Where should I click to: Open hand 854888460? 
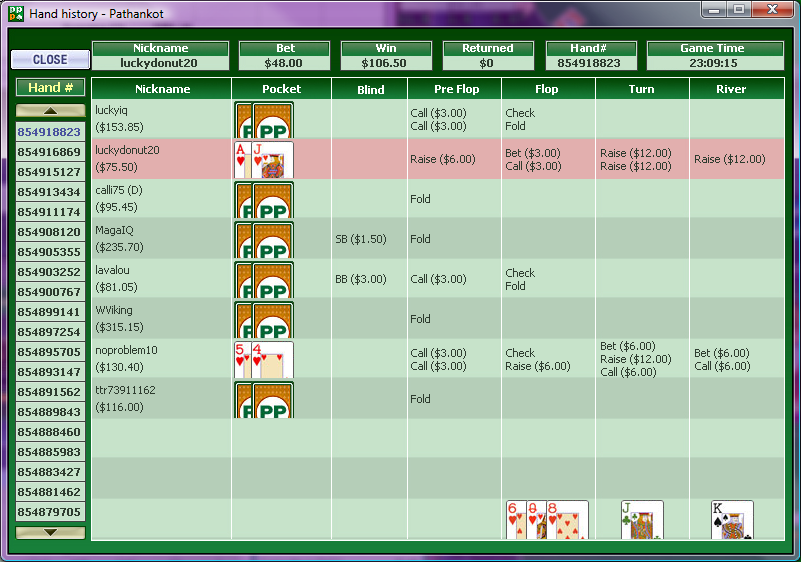[x=49, y=432]
